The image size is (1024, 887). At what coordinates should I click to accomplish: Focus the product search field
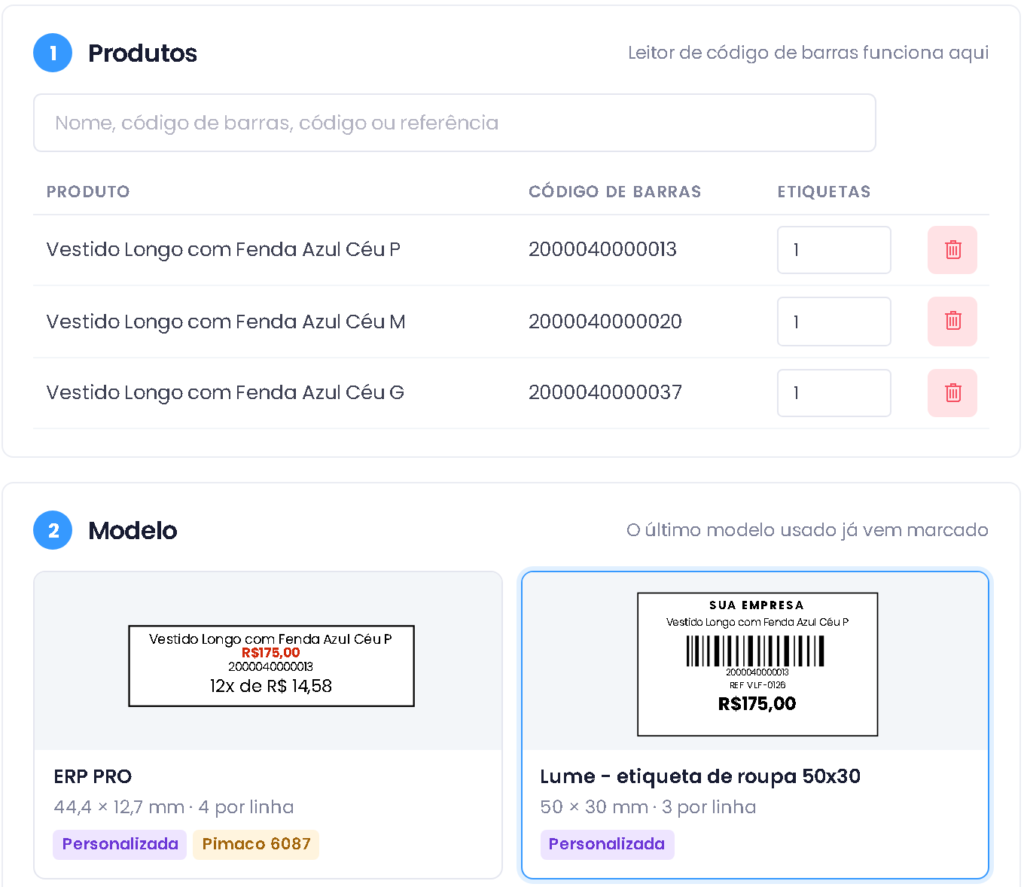coord(455,123)
